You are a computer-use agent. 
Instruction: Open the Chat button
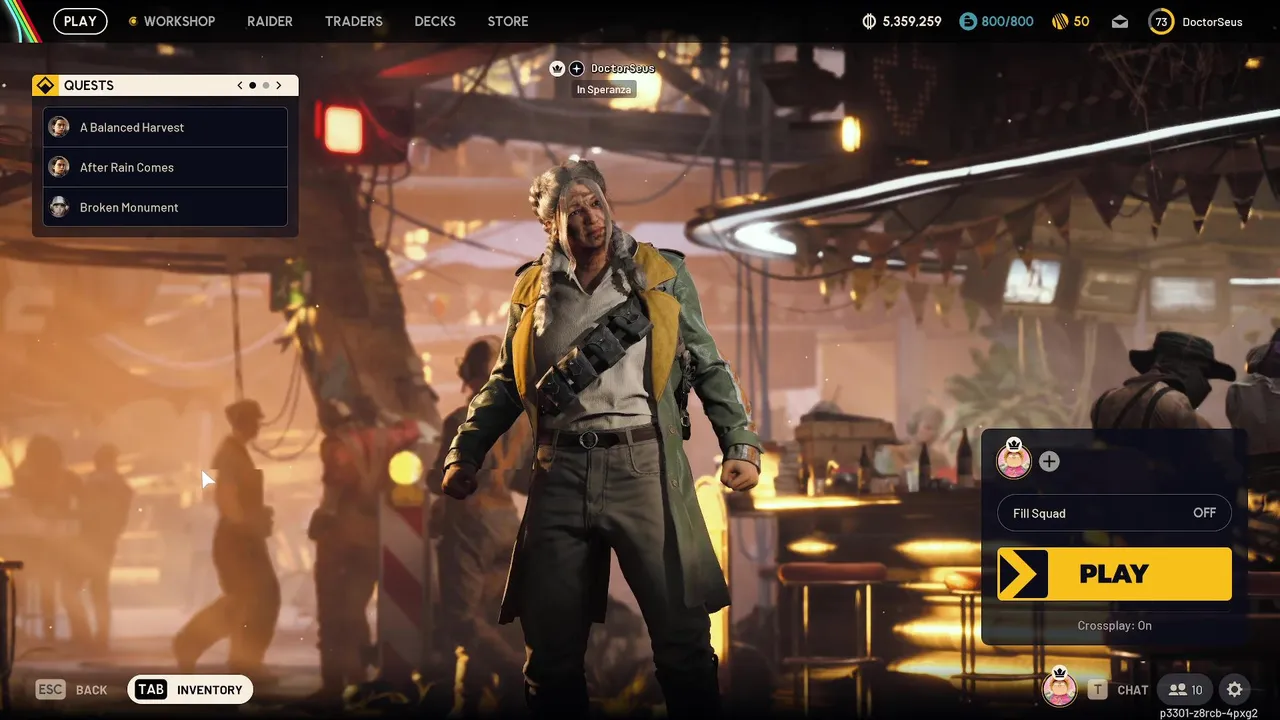pos(1118,689)
